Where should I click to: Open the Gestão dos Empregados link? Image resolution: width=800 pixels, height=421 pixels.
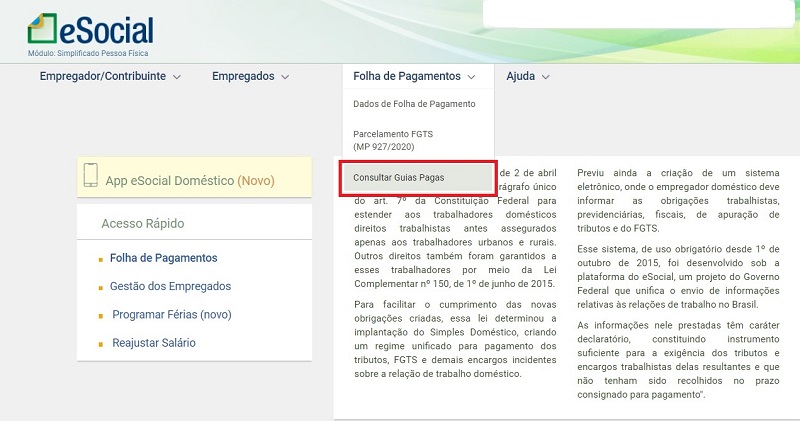[170, 287]
